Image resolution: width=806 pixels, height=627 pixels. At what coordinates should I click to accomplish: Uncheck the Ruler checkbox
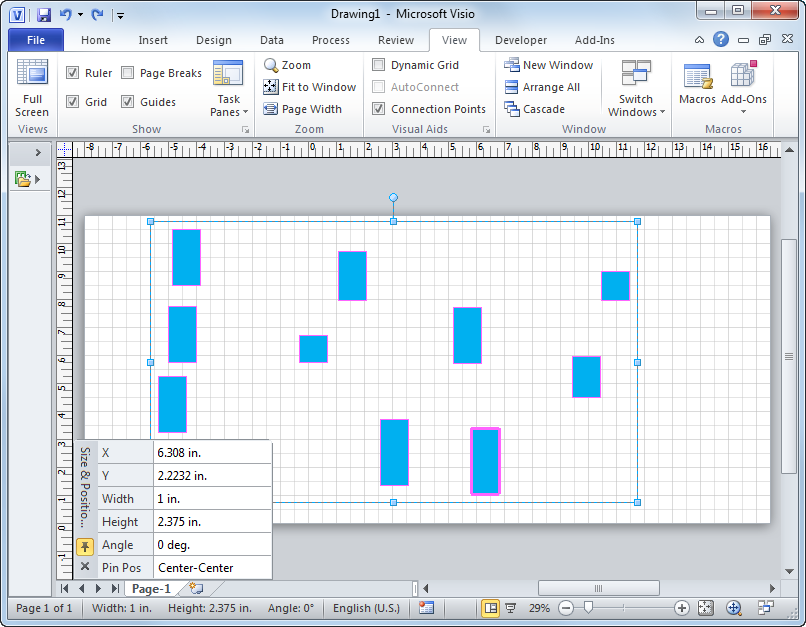73,73
